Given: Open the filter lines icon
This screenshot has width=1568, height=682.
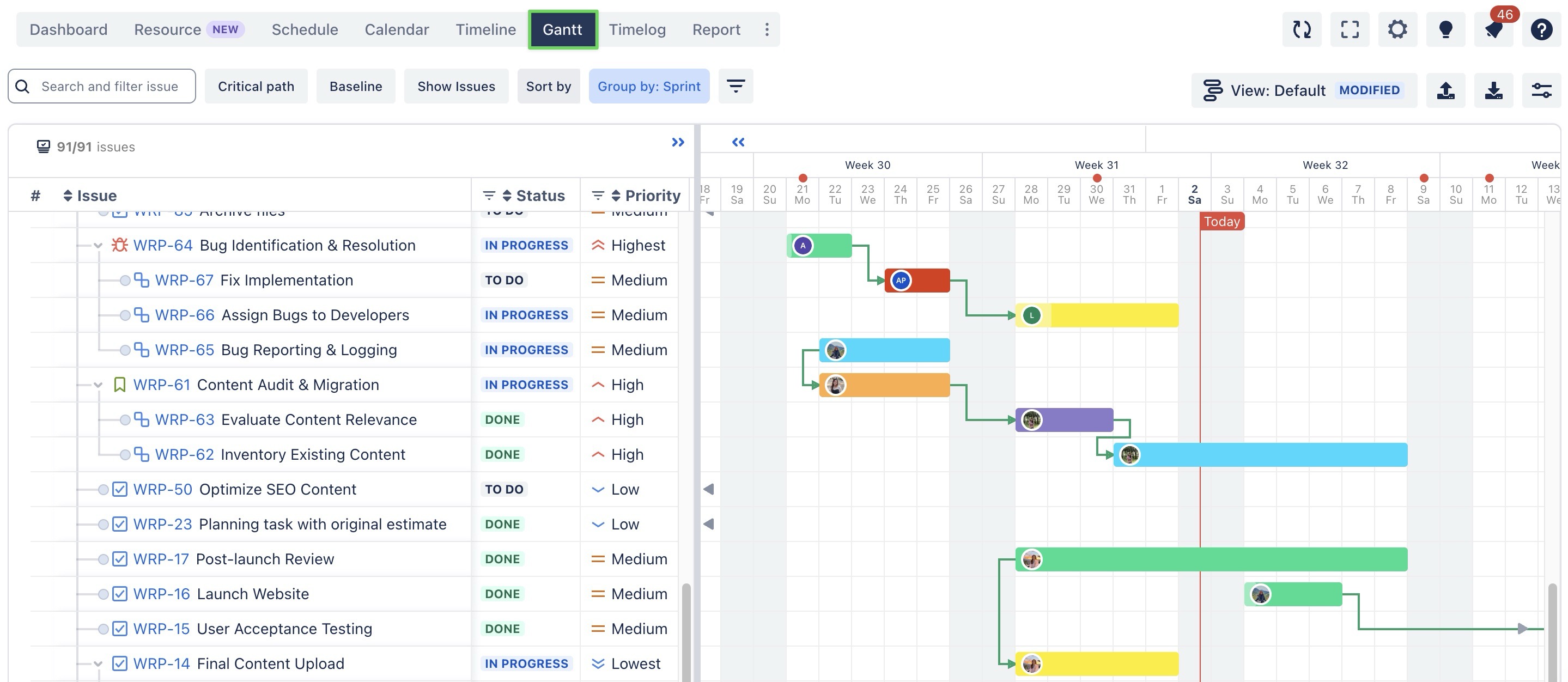Looking at the screenshot, I should [x=736, y=87].
